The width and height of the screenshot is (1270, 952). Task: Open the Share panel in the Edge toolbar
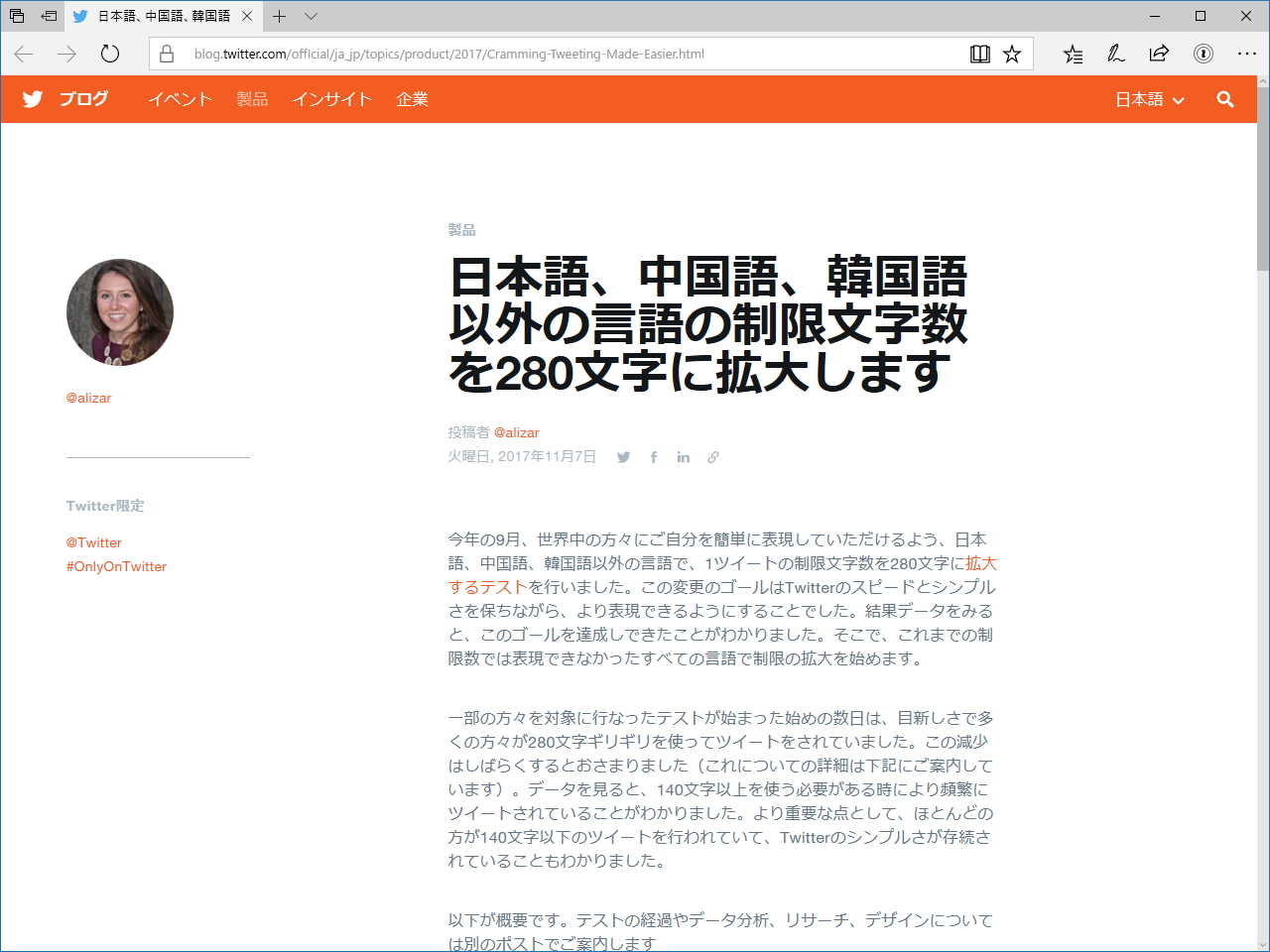tap(1159, 55)
